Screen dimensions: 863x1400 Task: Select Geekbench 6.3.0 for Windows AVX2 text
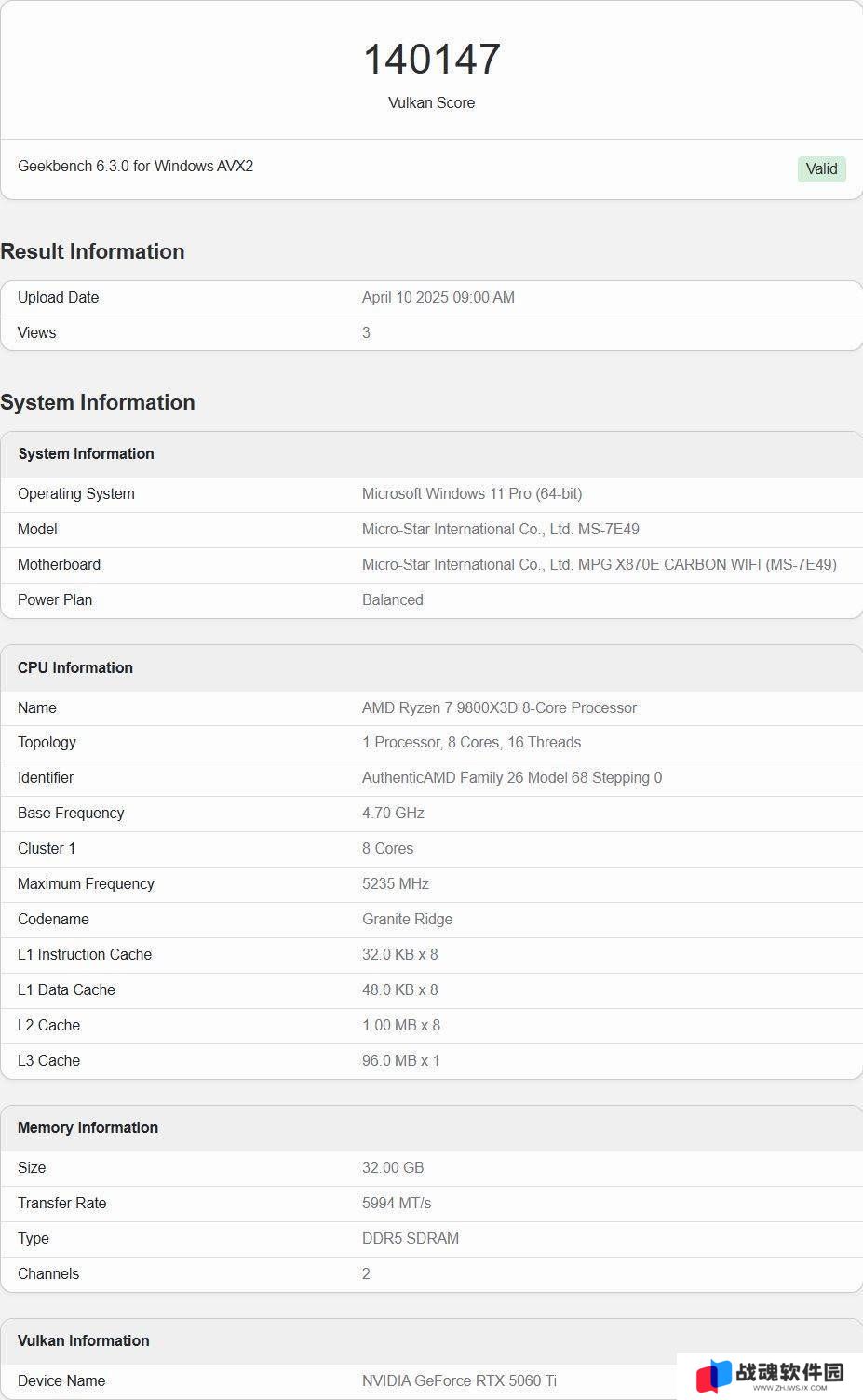(x=136, y=166)
